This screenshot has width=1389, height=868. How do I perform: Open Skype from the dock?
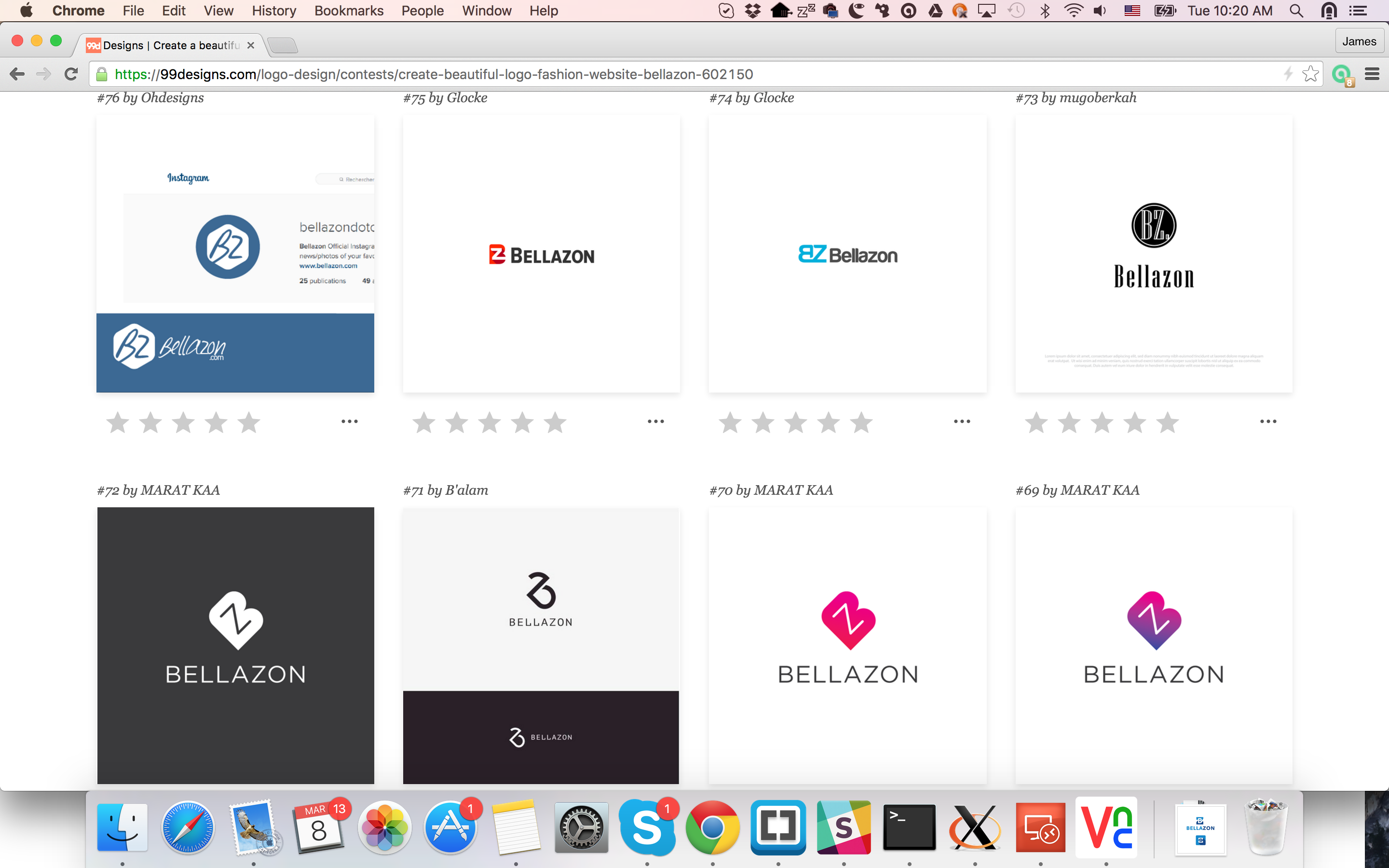tap(647, 827)
